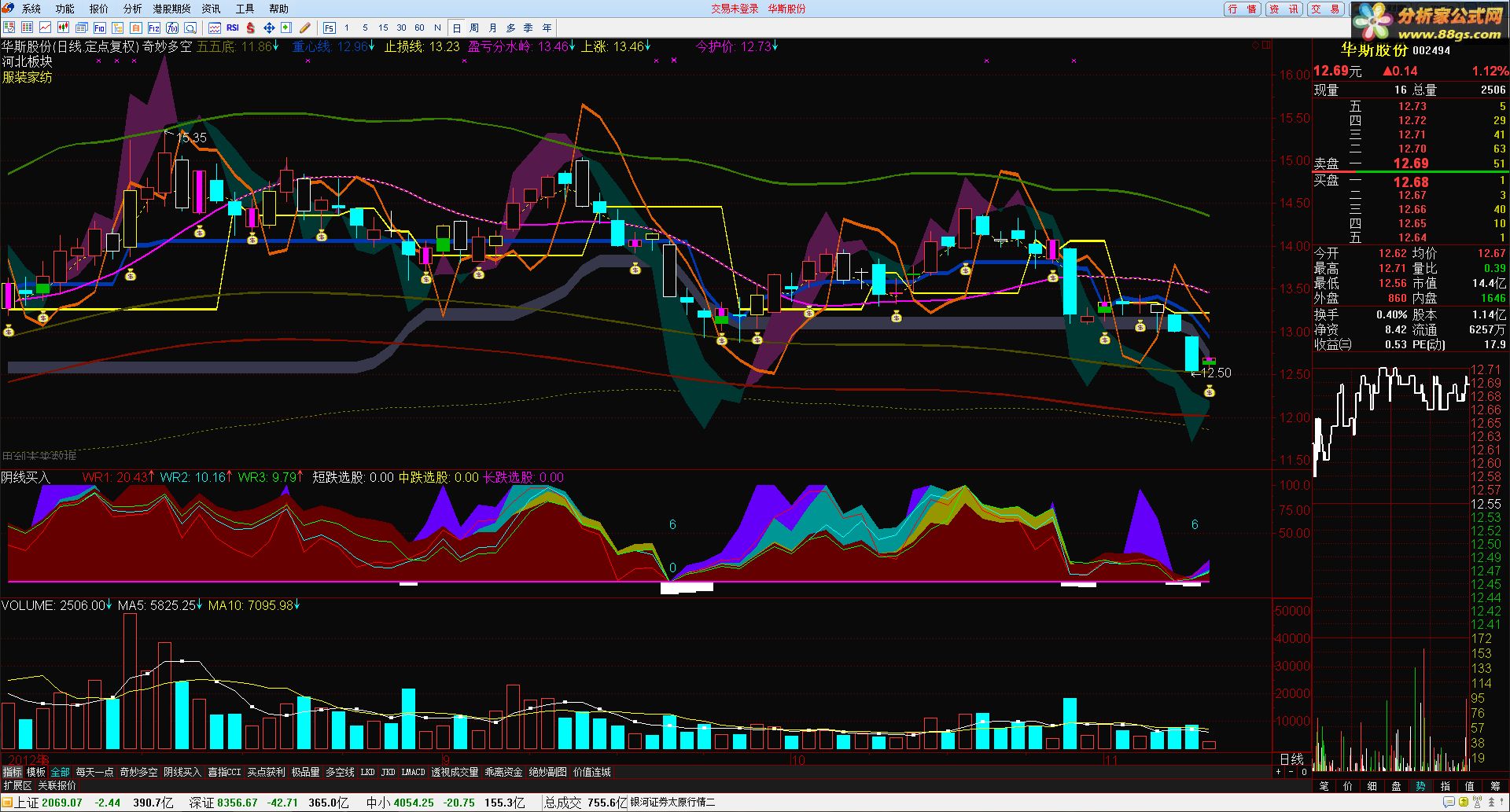The image size is (1510, 812).
Task: Select the N custom period
Action: (437, 28)
